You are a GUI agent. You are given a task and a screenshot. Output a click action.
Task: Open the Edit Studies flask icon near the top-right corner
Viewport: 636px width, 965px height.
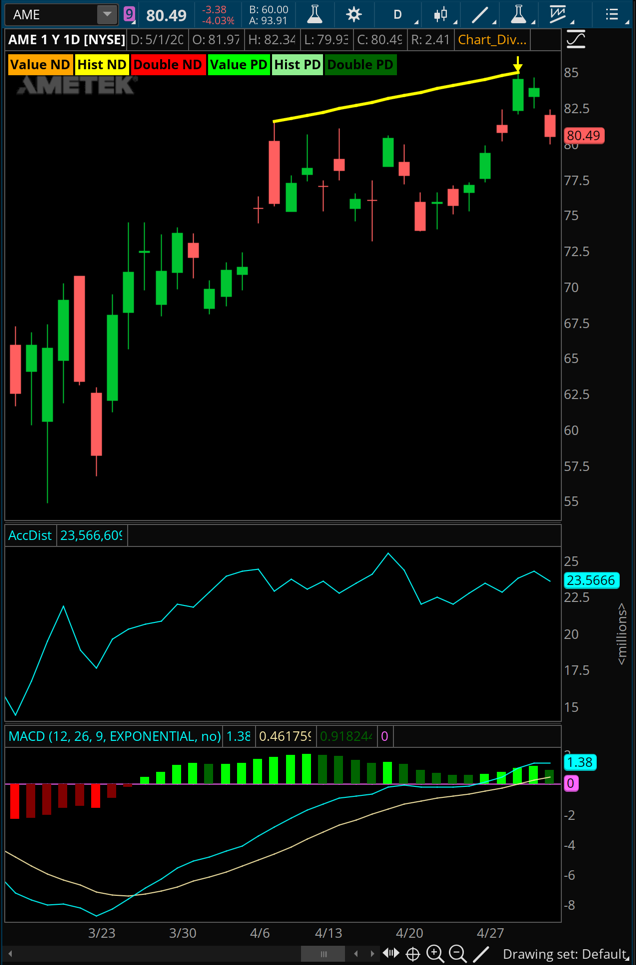(518, 14)
